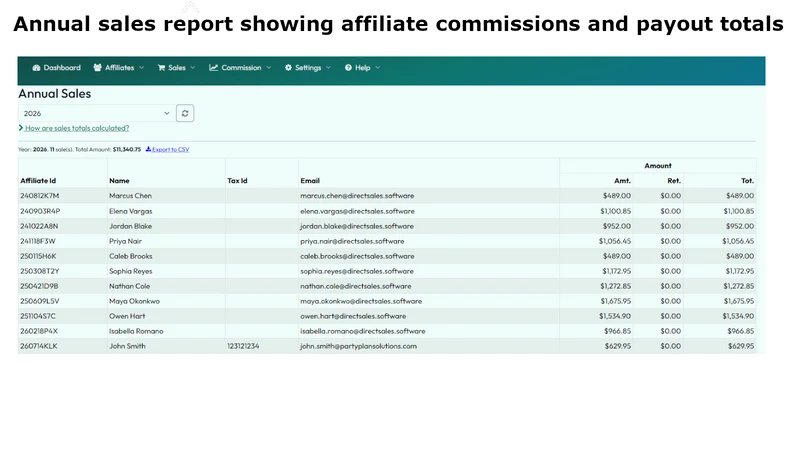Click Maya Okonkwo's $1,675.95 Amt. value

(x=616, y=301)
